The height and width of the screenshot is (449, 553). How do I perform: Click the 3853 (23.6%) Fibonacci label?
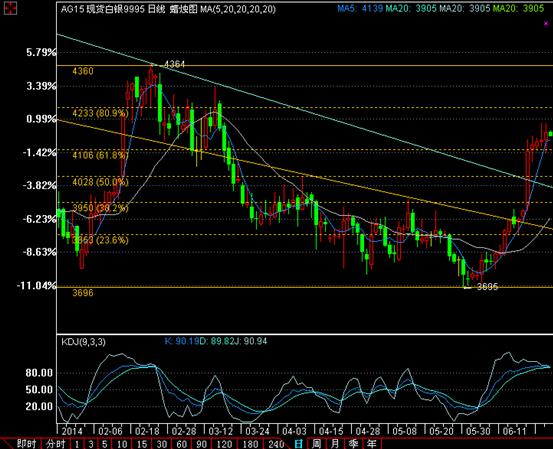pyautogui.click(x=100, y=240)
